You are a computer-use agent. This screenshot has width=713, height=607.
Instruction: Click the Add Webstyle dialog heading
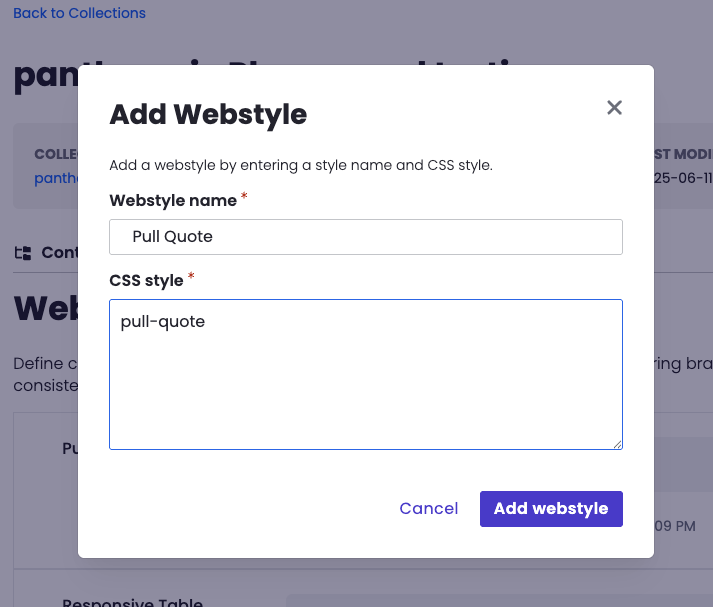click(x=208, y=114)
